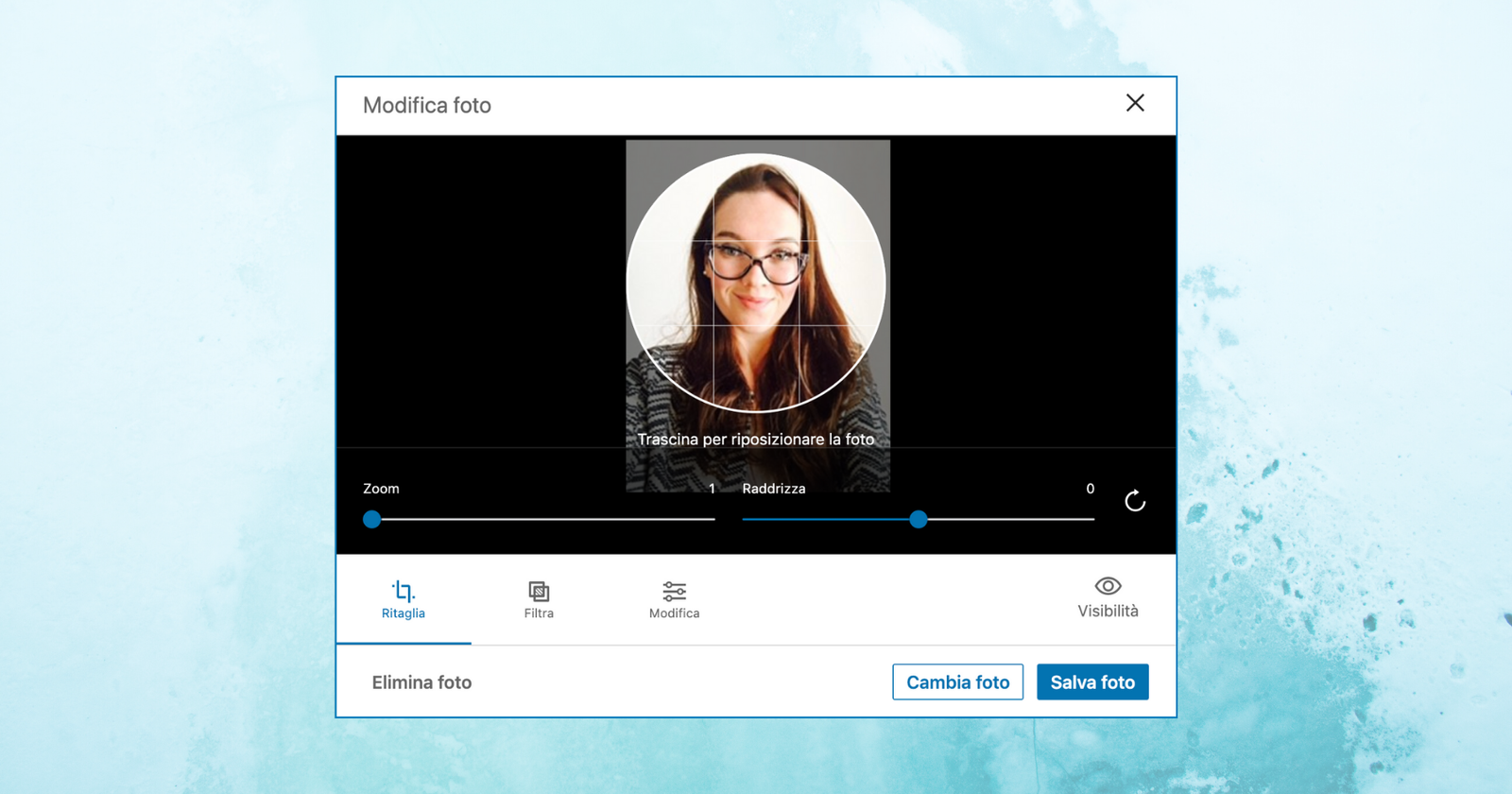
Task: Click the Raddrizza label
Action: tap(774, 489)
